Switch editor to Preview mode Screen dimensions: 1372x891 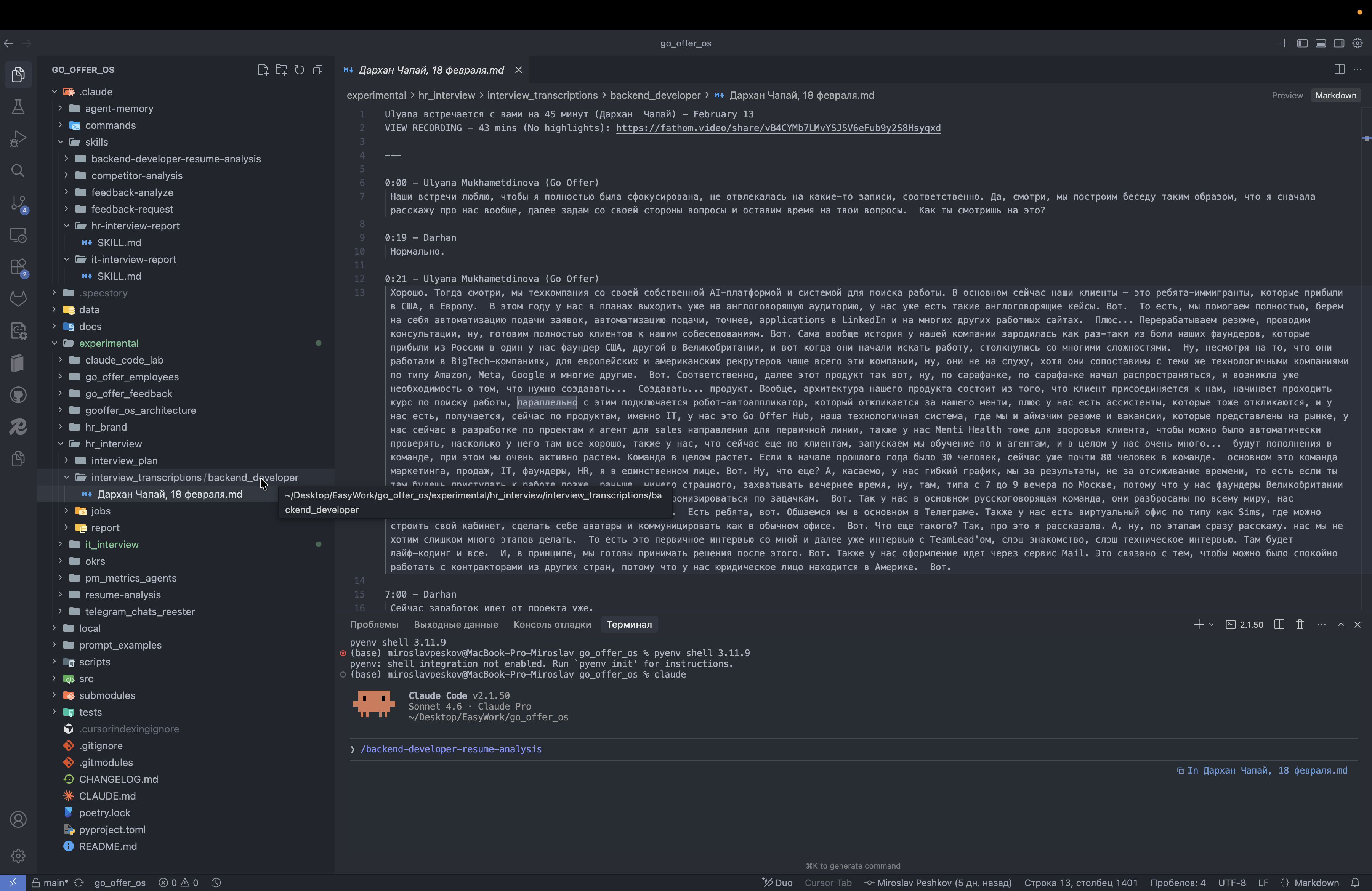coord(1287,95)
